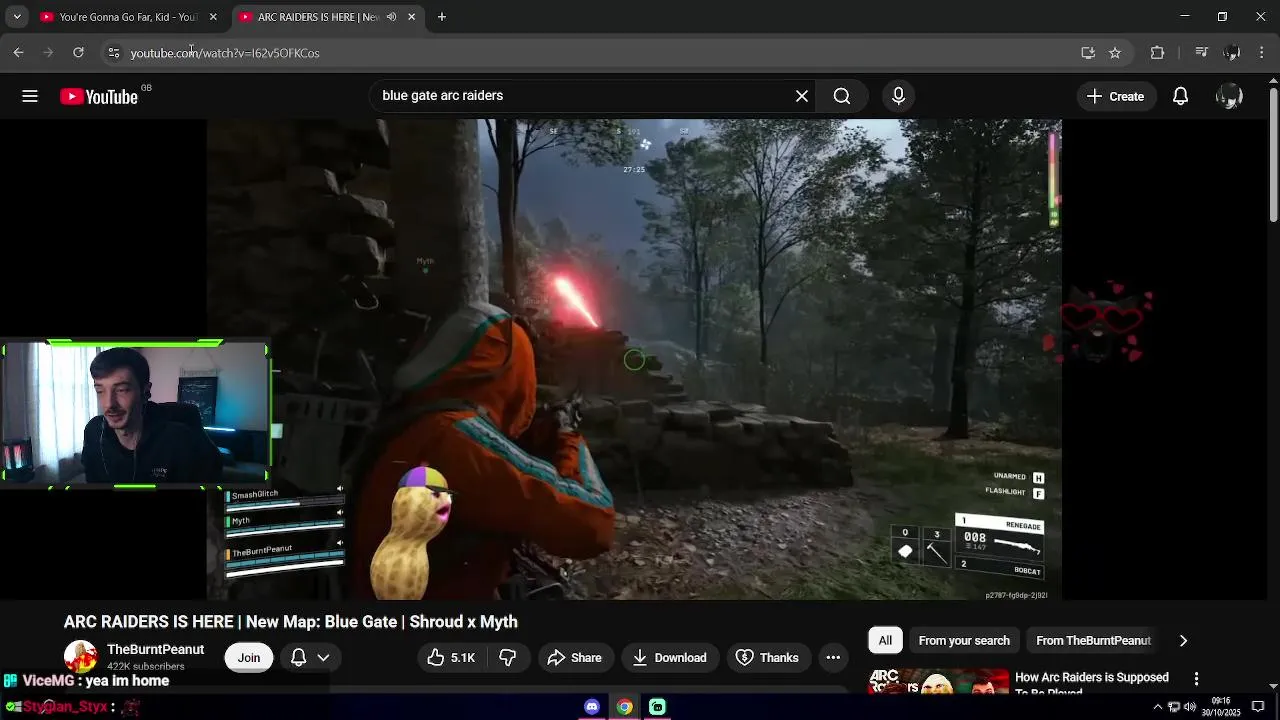Image resolution: width=1280 pixels, height=720 pixels.
Task: Send Thanks to the creator
Action: coord(768,658)
